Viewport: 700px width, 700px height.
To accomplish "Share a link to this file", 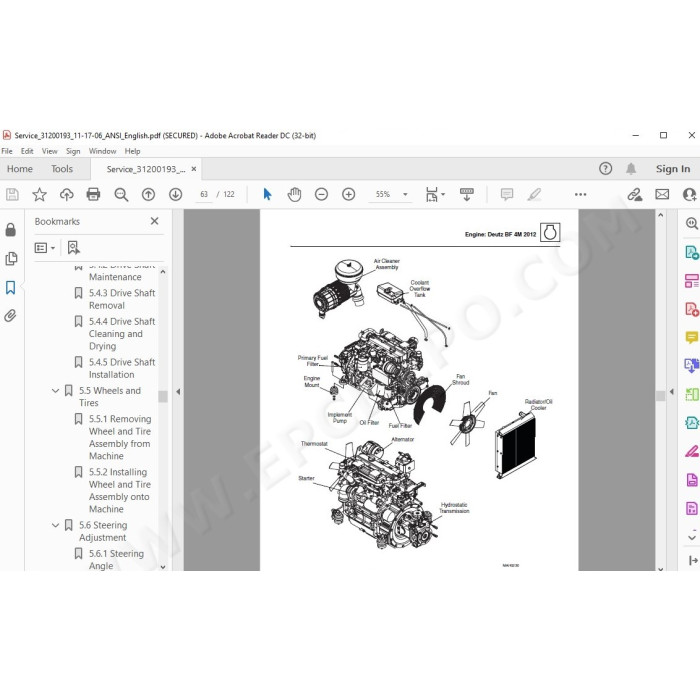I will click(634, 194).
